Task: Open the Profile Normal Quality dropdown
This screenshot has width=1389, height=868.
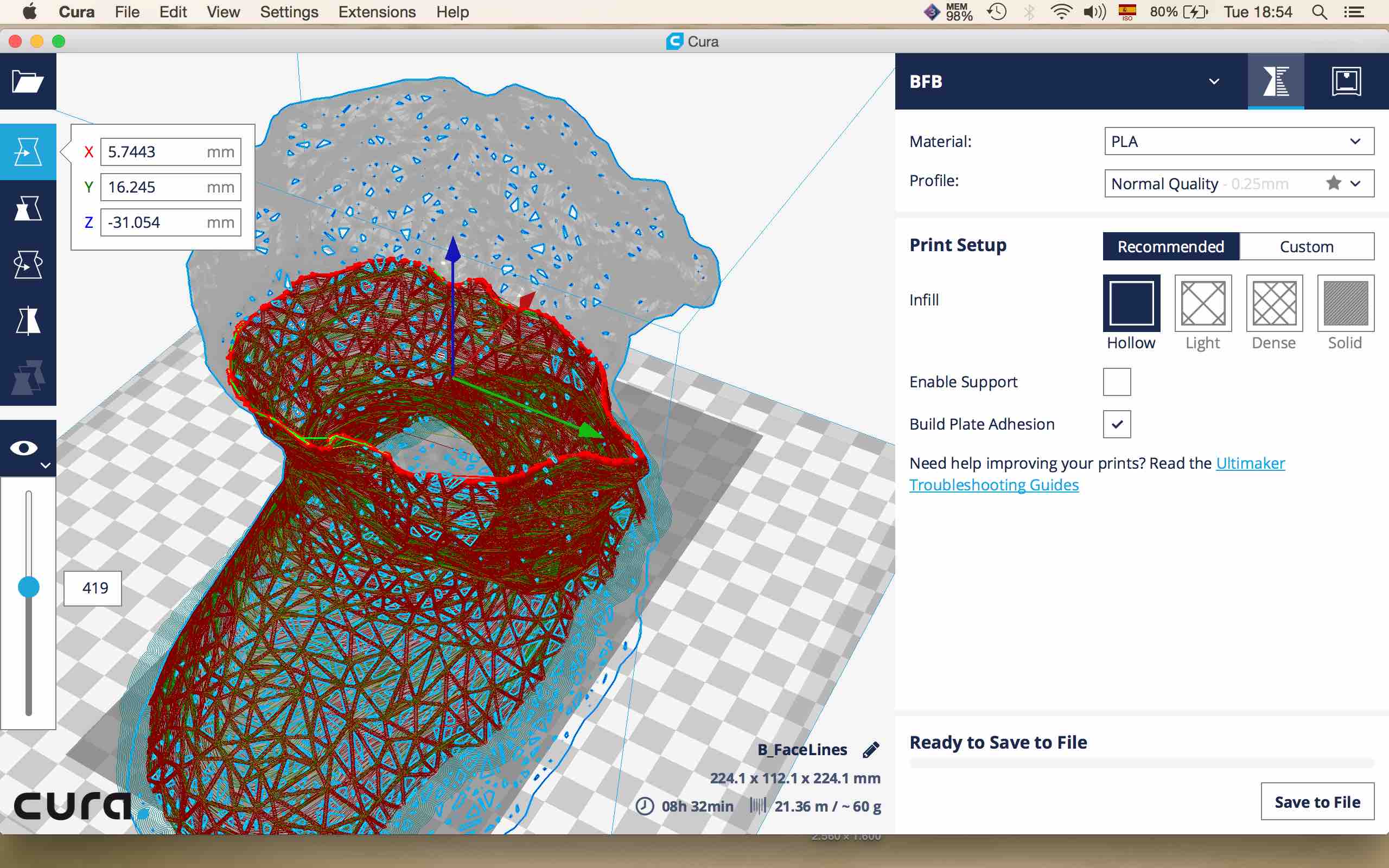Action: (1239, 184)
